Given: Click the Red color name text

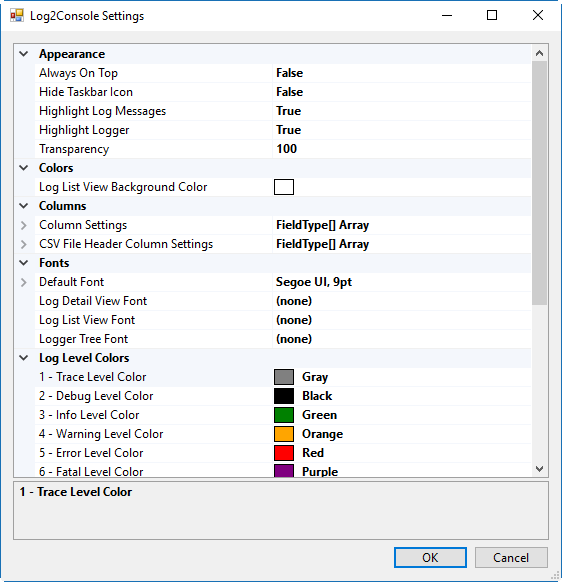Looking at the screenshot, I should 313,453.
